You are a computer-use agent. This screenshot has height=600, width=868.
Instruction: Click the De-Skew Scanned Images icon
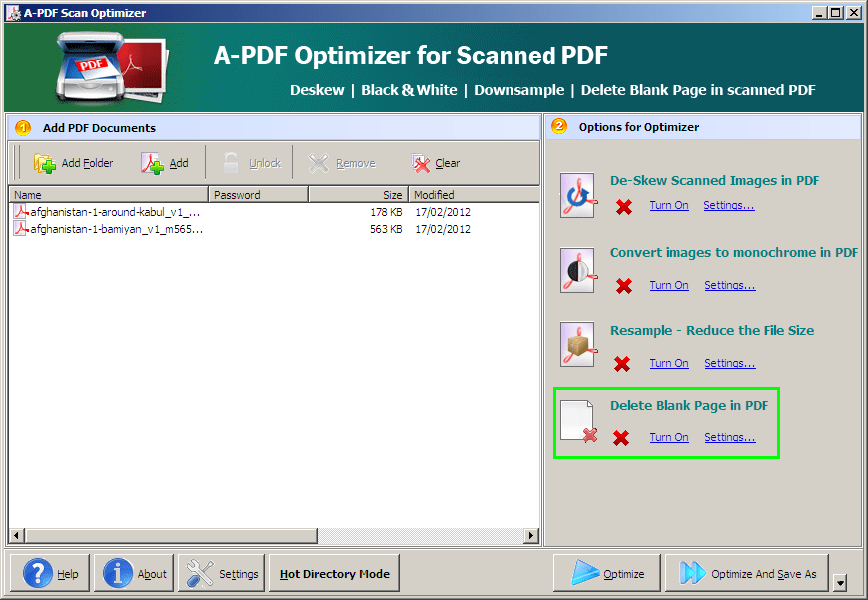(x=578, y=195)
